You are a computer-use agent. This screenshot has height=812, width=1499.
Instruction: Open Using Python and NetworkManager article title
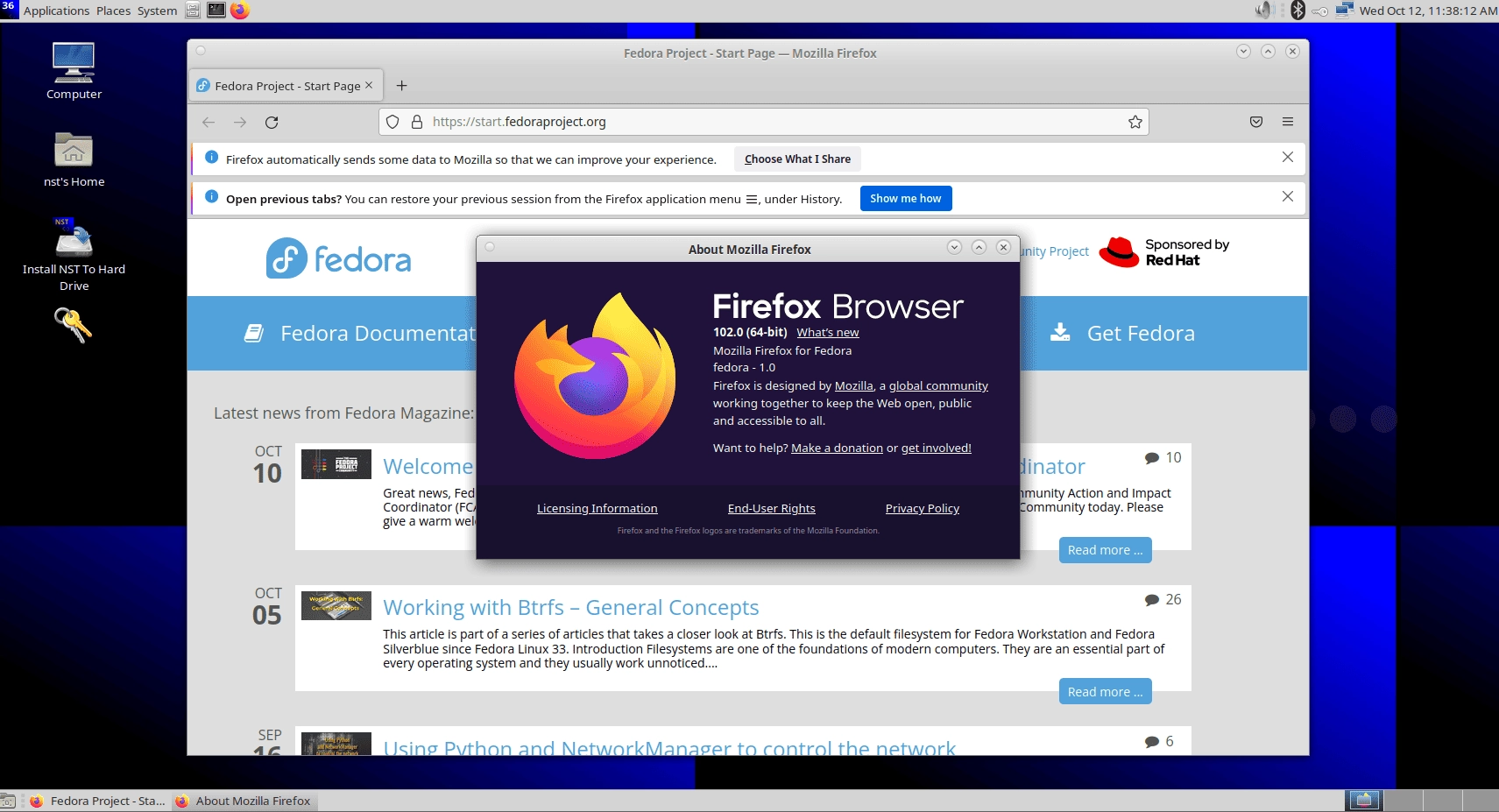pyautogui.click(x=668, y=746)
